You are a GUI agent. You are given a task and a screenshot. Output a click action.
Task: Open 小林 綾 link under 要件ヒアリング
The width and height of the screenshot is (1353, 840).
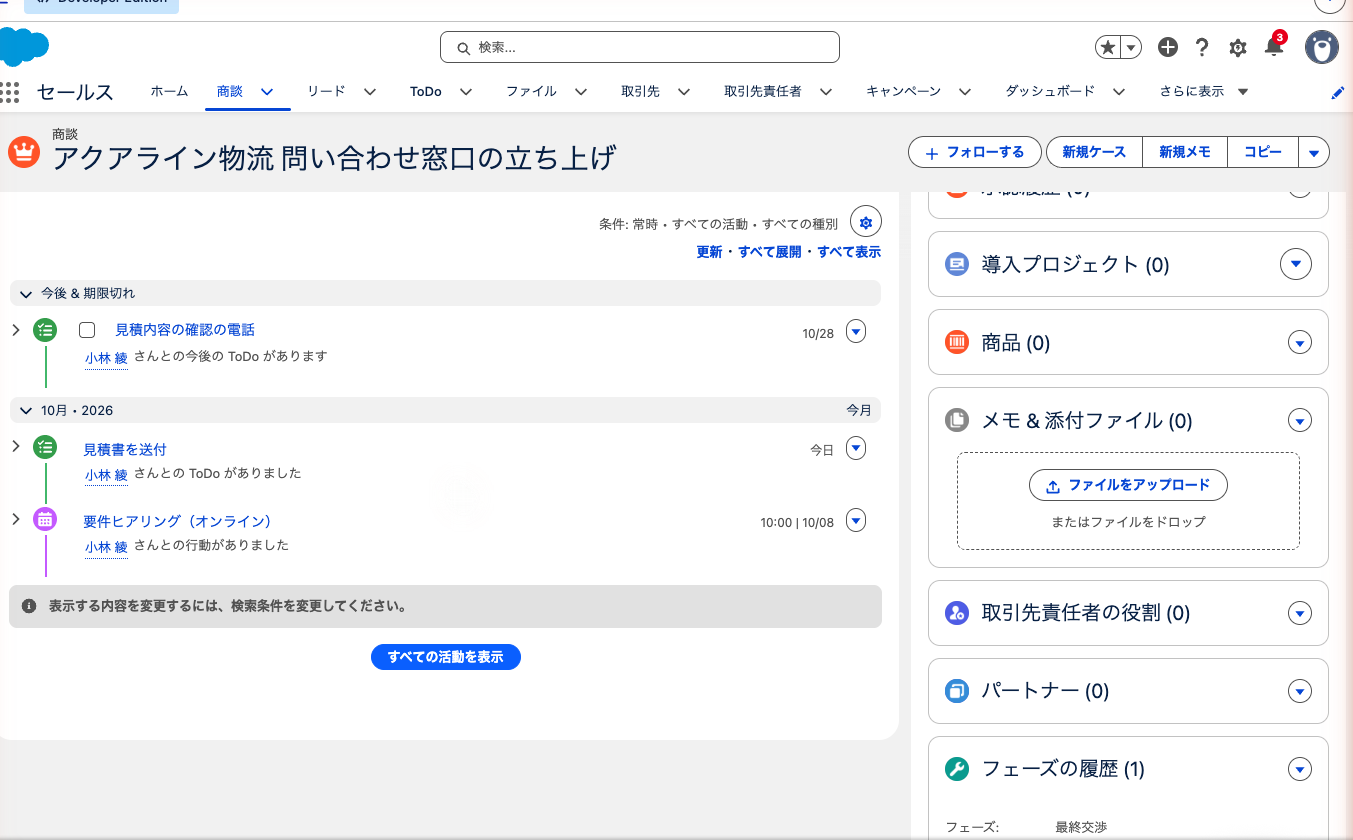(x=106, y=547)
